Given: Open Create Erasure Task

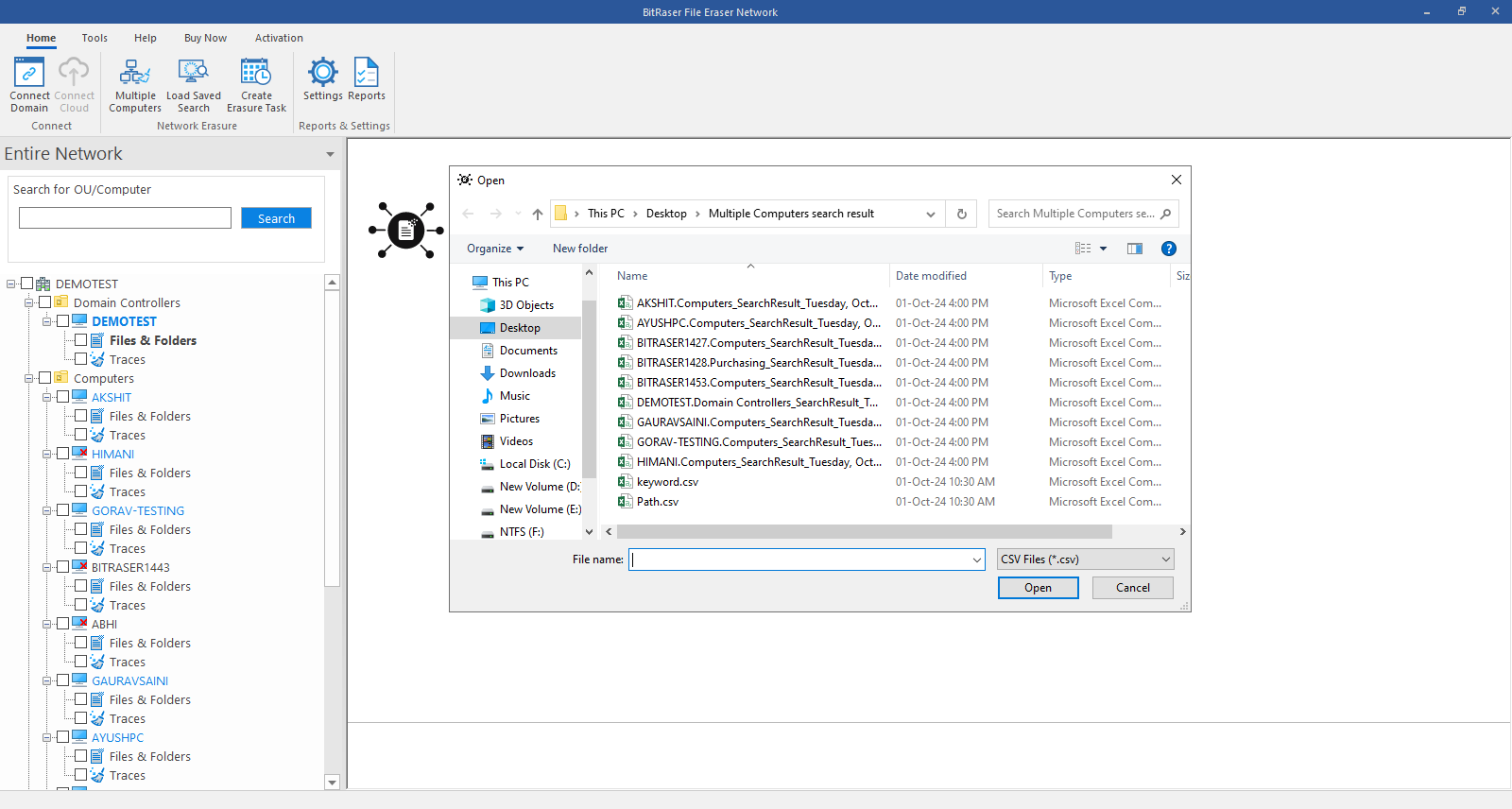Looking at the screenshot, I should 256,85.
